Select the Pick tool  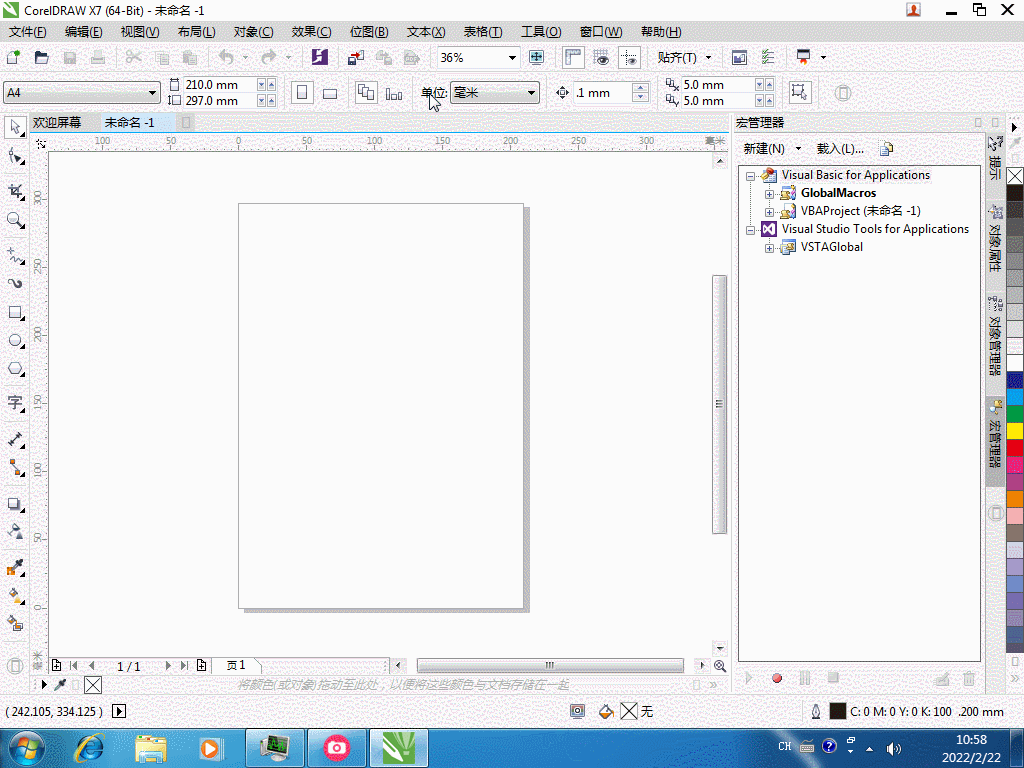pyautogui.click(x=15, y=127)
